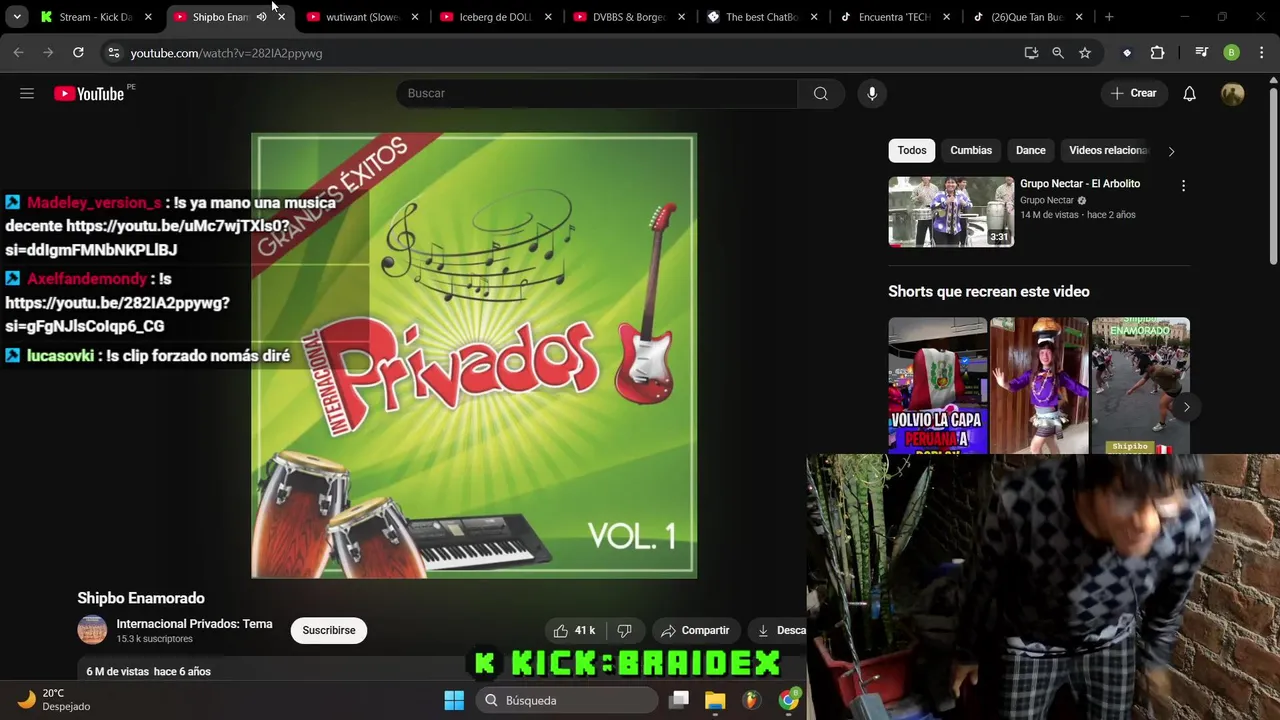1280x720 pixels.
Task: Install or cast icon in address bar
Action: click(1031, 53)
